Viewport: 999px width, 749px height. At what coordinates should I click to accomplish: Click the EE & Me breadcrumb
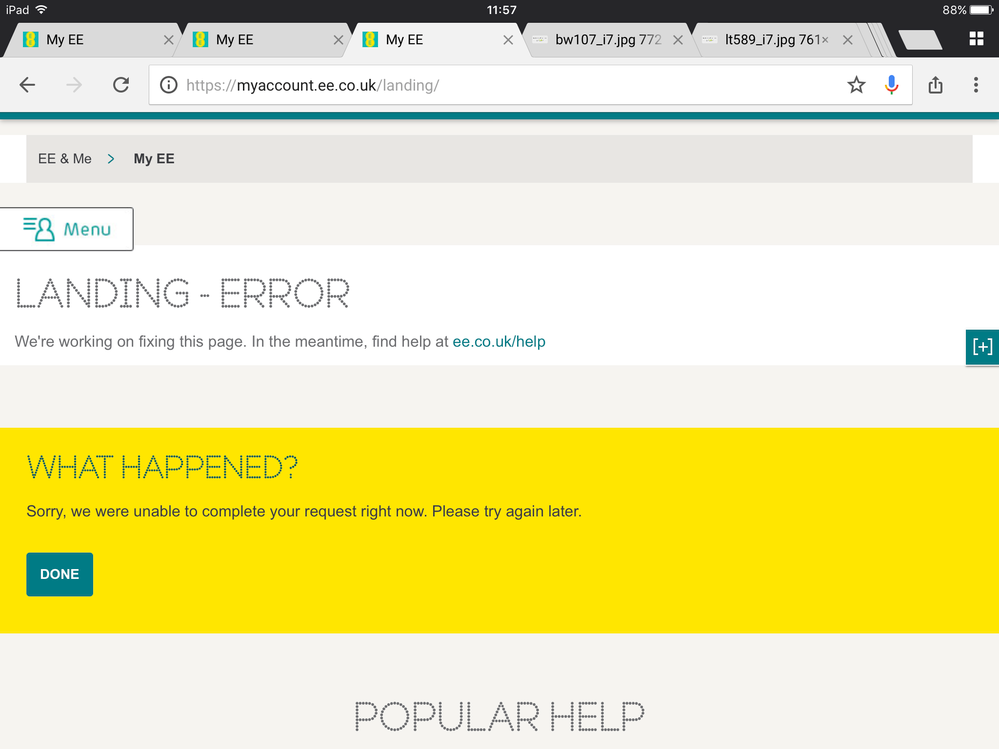65,159
